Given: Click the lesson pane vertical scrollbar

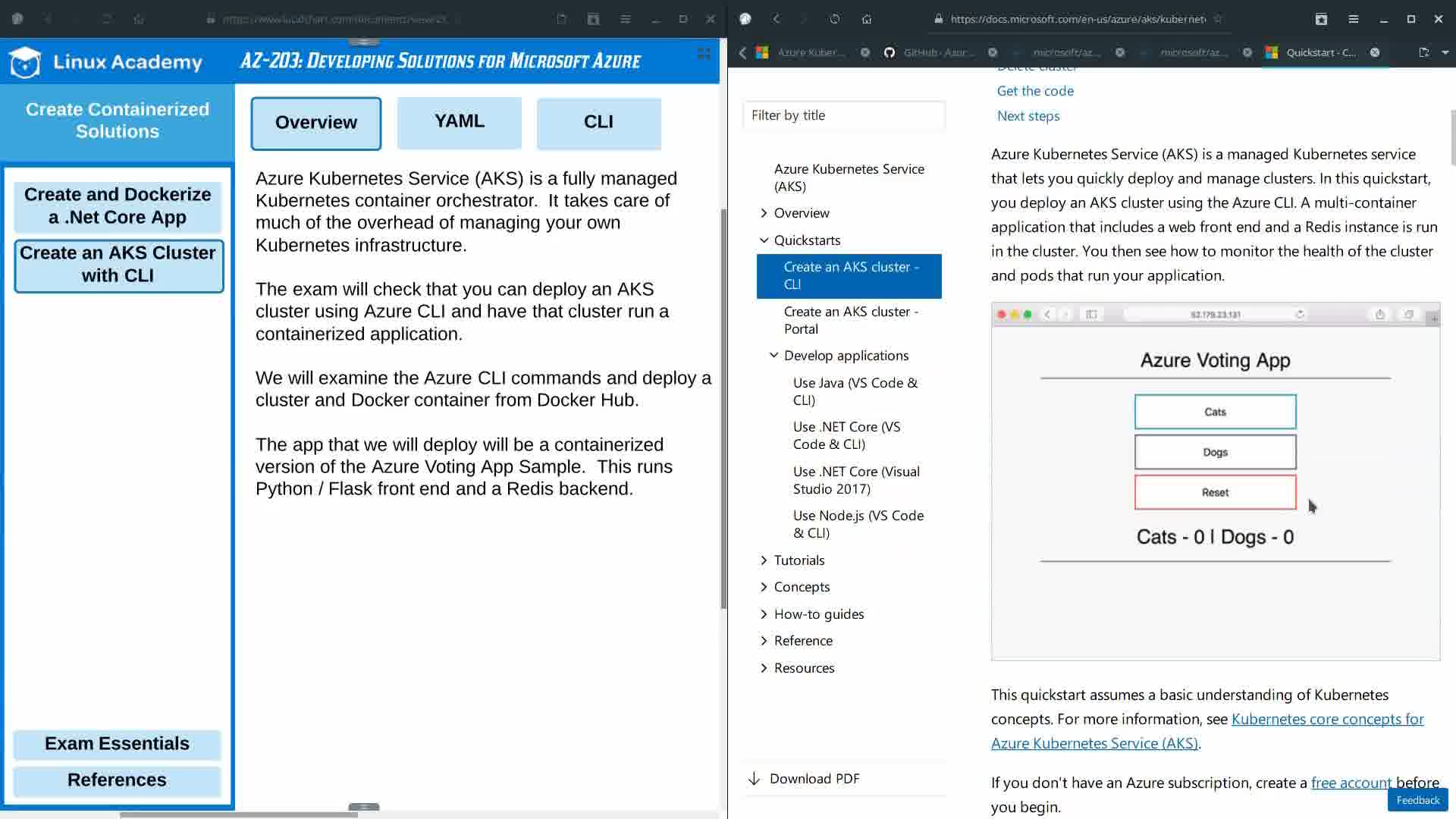Looking at the screenshot, I should click(723, 409).
